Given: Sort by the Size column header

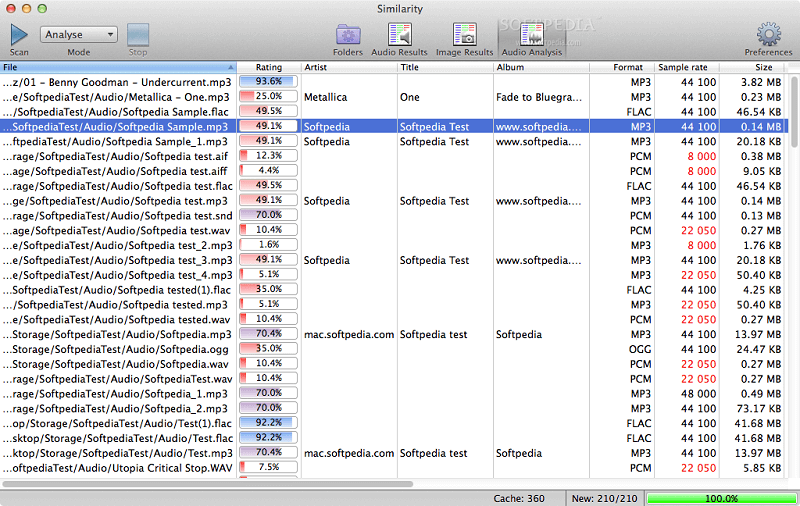Looking at the screenshot, I should (x=754, y=67).
